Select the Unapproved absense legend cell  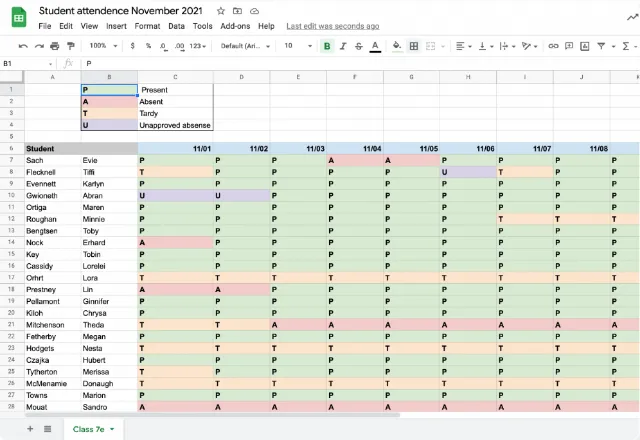[x=175, y=125]
